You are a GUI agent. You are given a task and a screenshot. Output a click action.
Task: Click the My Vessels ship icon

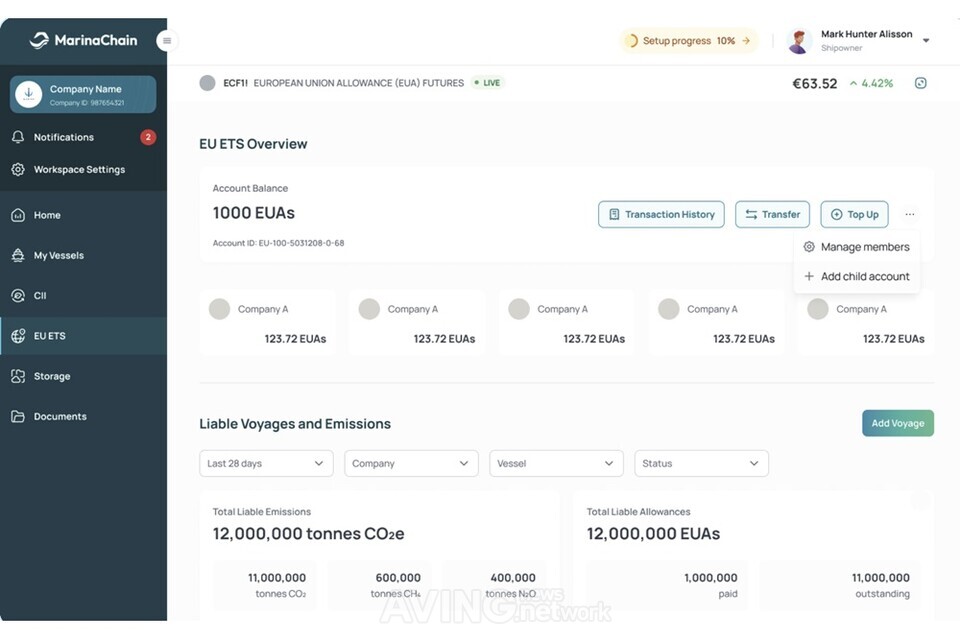tap(18, 255)
